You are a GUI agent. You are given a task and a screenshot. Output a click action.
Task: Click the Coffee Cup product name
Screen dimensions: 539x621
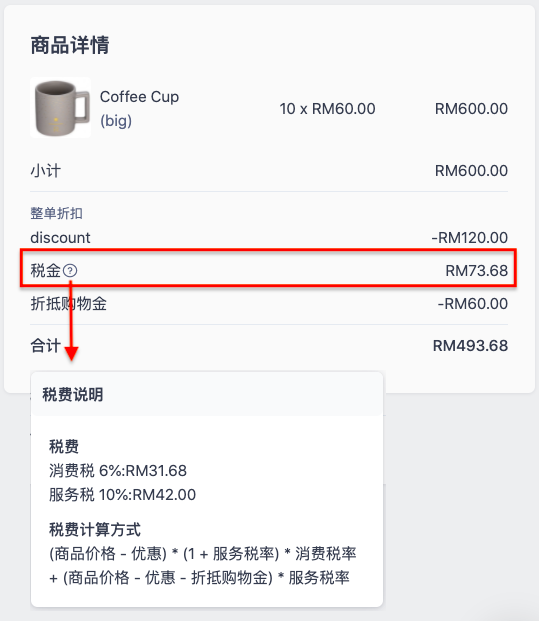pyautogui.click(x=139, y=97)
